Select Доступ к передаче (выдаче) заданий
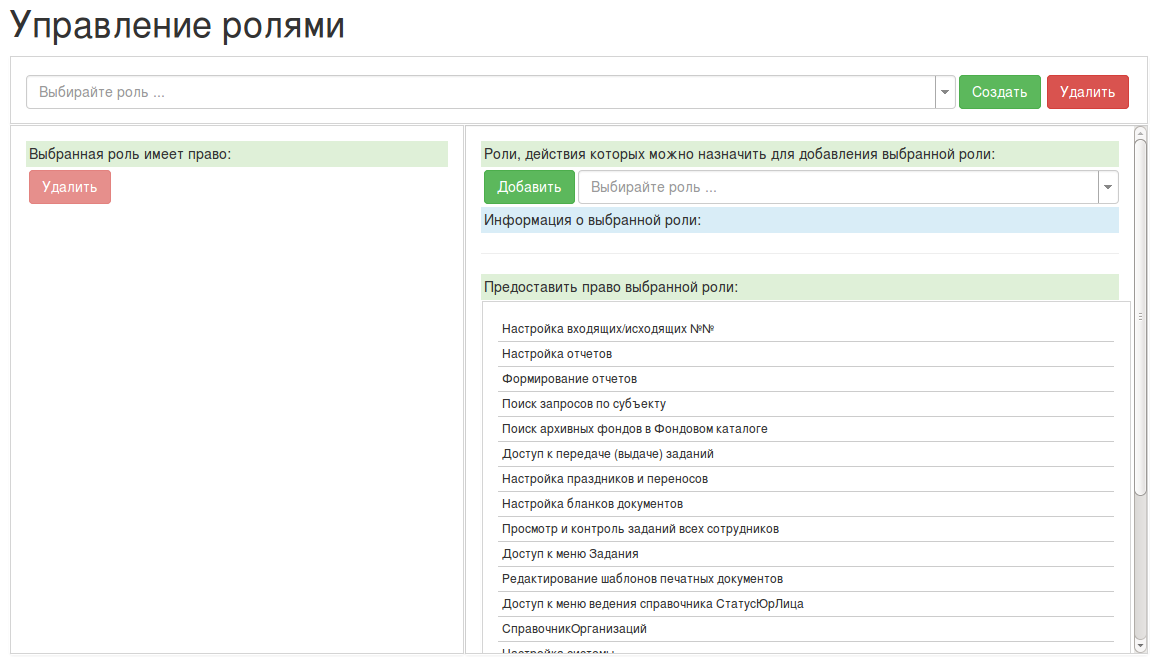 coord(608,454)
